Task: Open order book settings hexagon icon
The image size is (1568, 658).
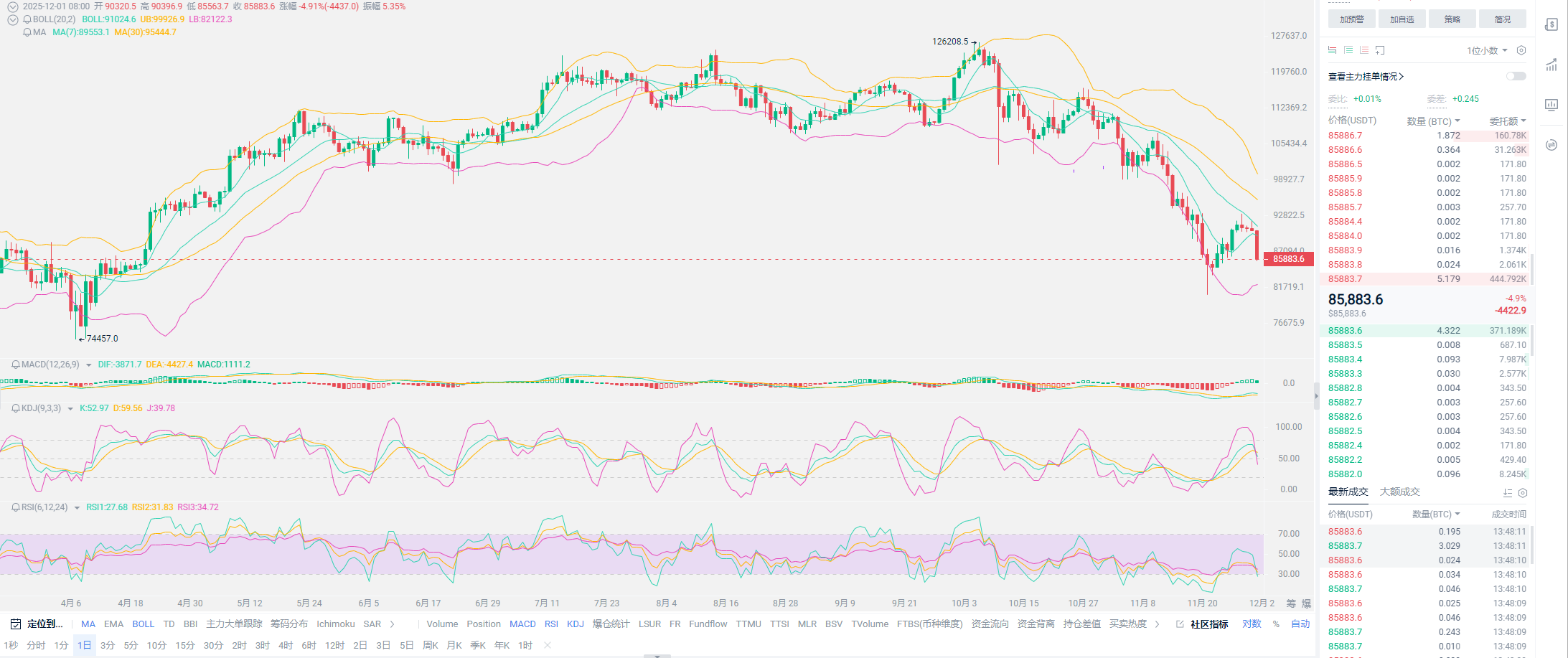Action: [x=1521, y=50]
